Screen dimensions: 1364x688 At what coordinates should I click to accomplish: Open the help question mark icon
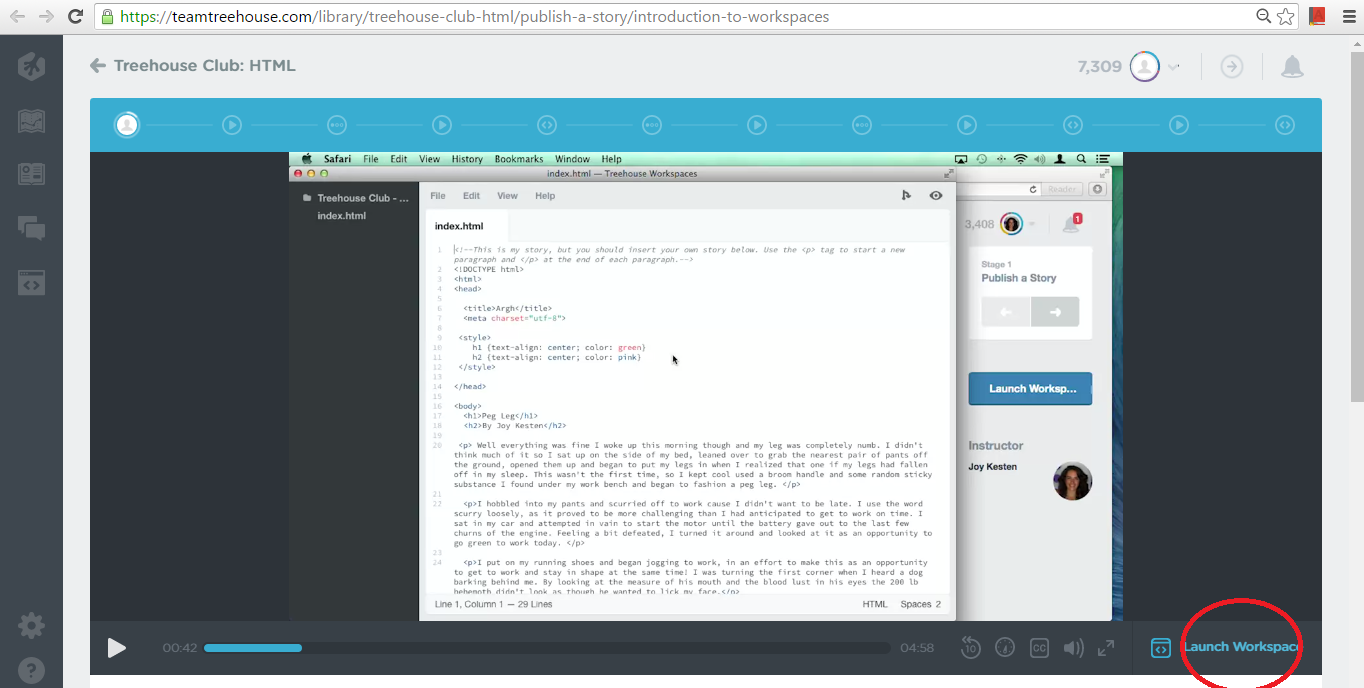(31, 670)
